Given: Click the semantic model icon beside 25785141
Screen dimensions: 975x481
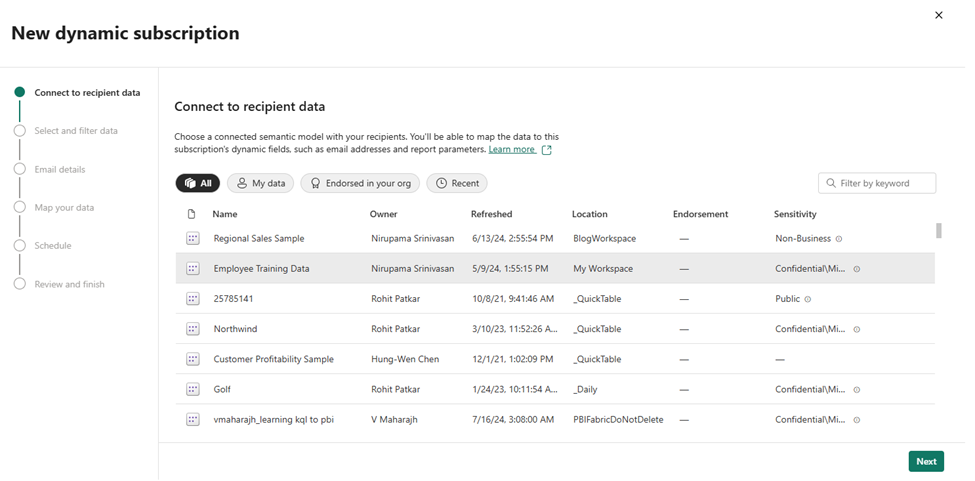Looking at the screenshot, I should 193,299.
